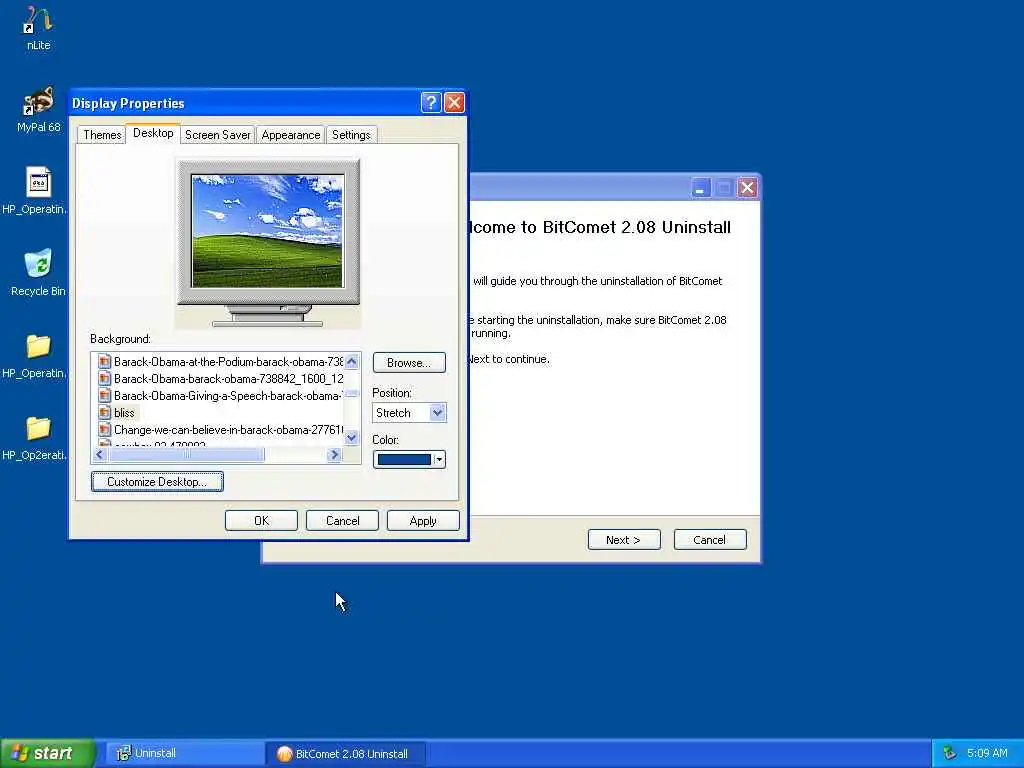The width and height of the screenshot is (1024, 768).
Task: Select the HP_Operatin folder icon
Action: click(x=39, y=346)
